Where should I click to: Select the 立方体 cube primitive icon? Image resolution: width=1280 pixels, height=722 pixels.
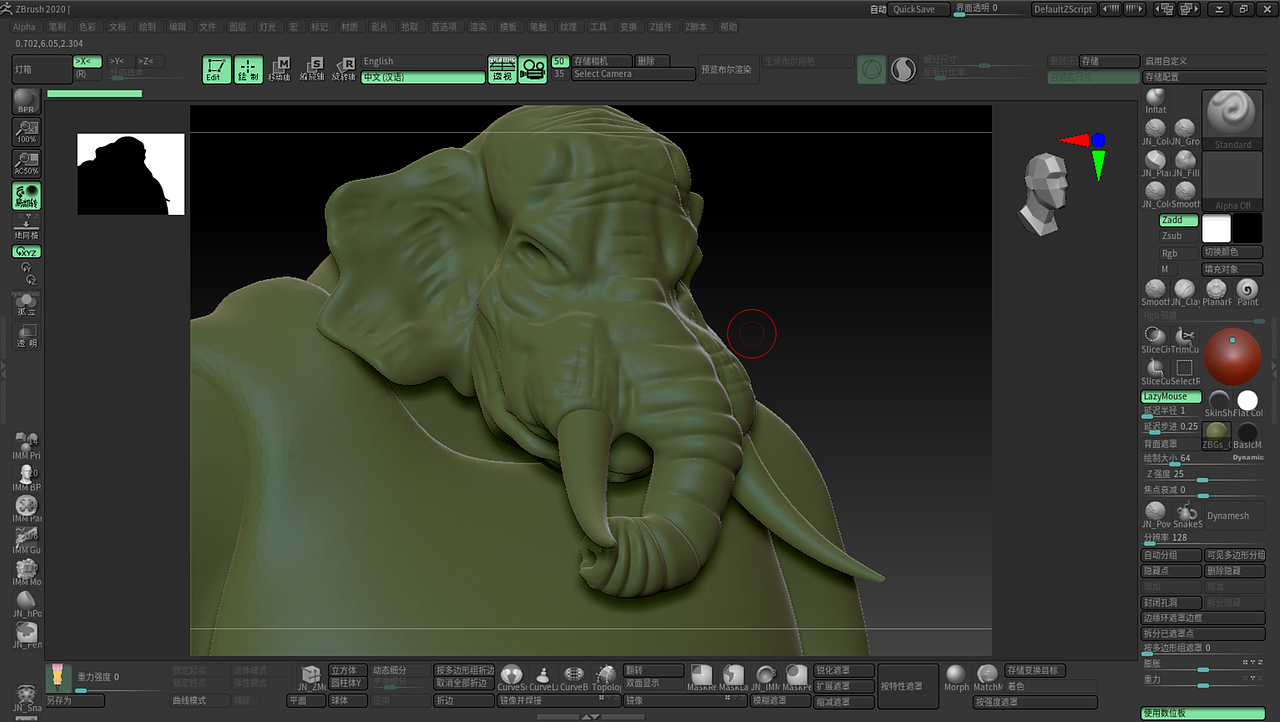pyautogui.click(x=346, y=670)
